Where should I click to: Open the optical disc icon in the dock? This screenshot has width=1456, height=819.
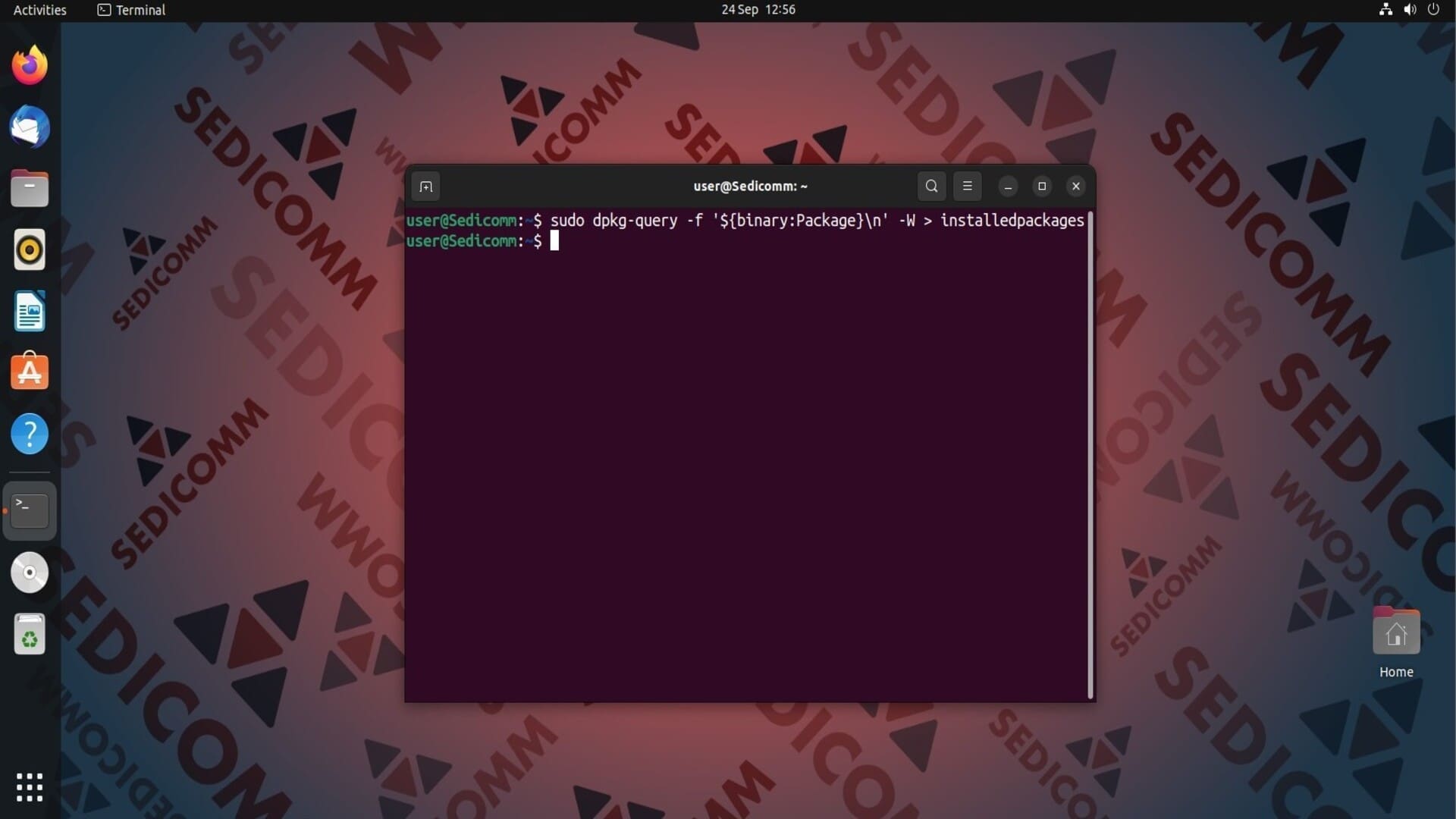30,573
